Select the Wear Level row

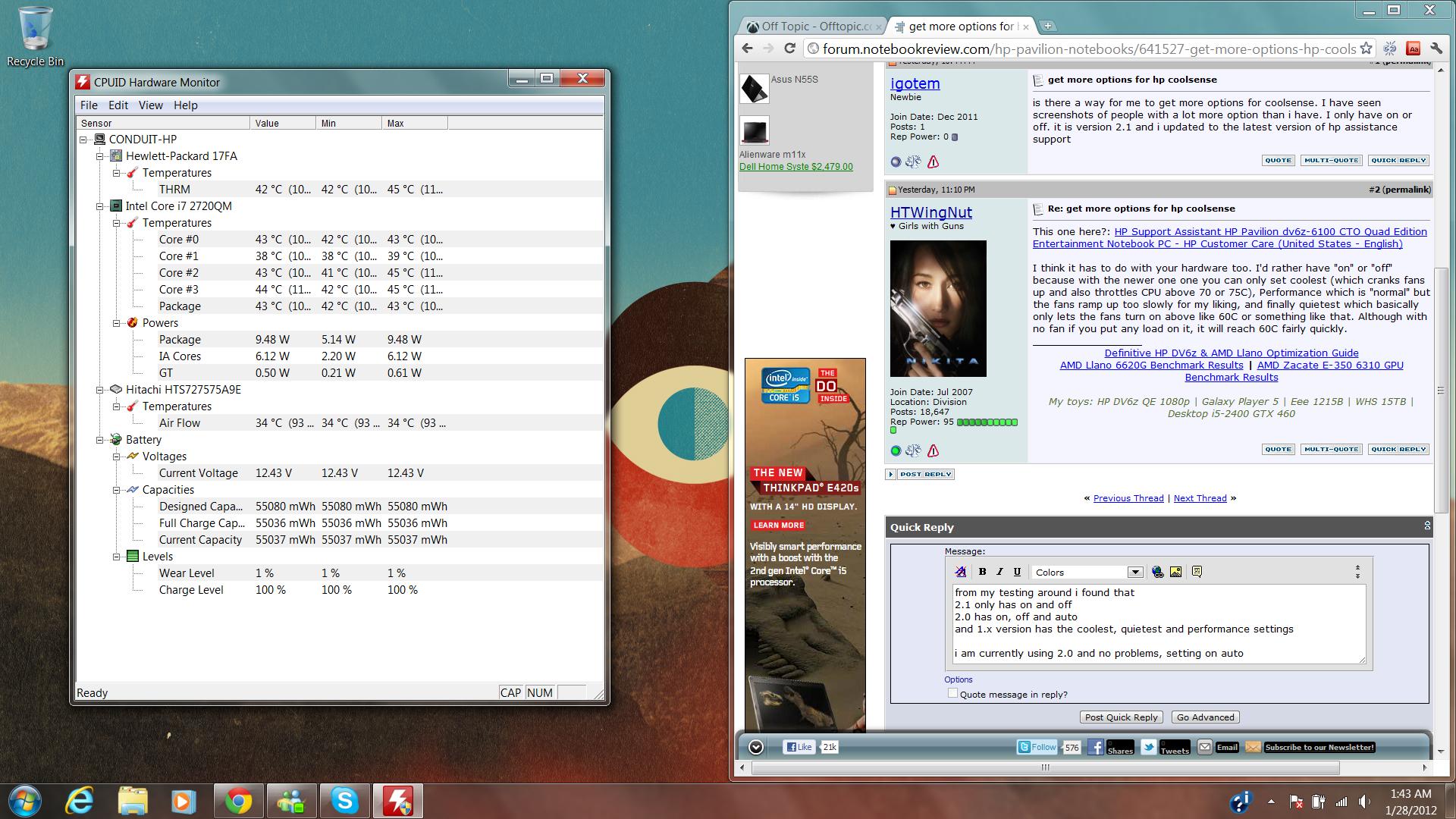(340, 573)
